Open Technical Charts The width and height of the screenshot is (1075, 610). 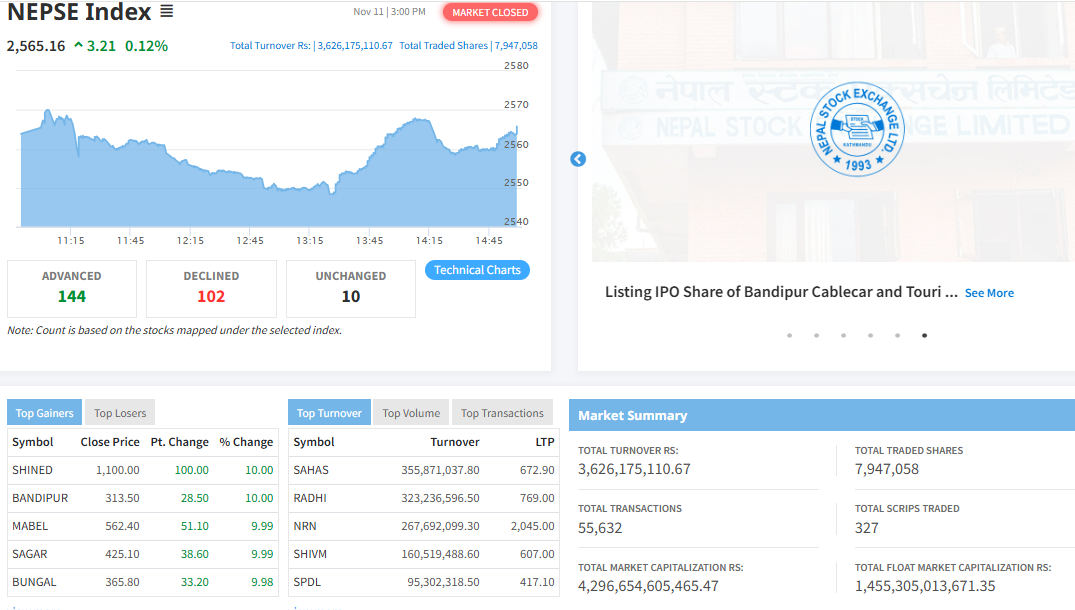tap(477, 270)
